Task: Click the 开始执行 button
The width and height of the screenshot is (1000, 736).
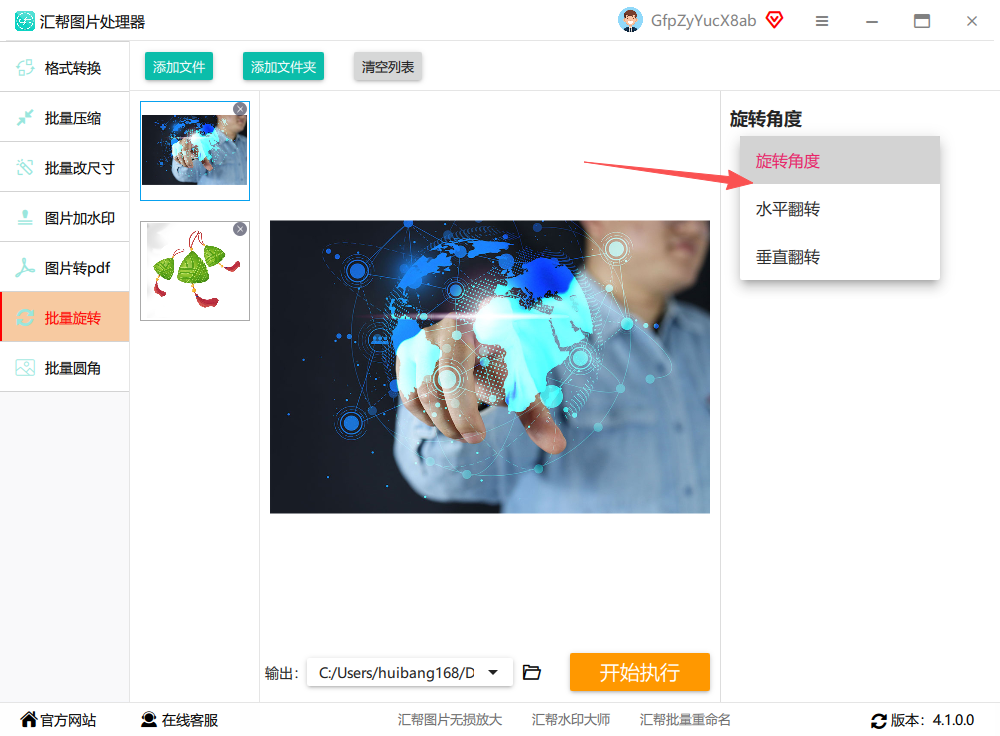Action: tap(640, 672)
